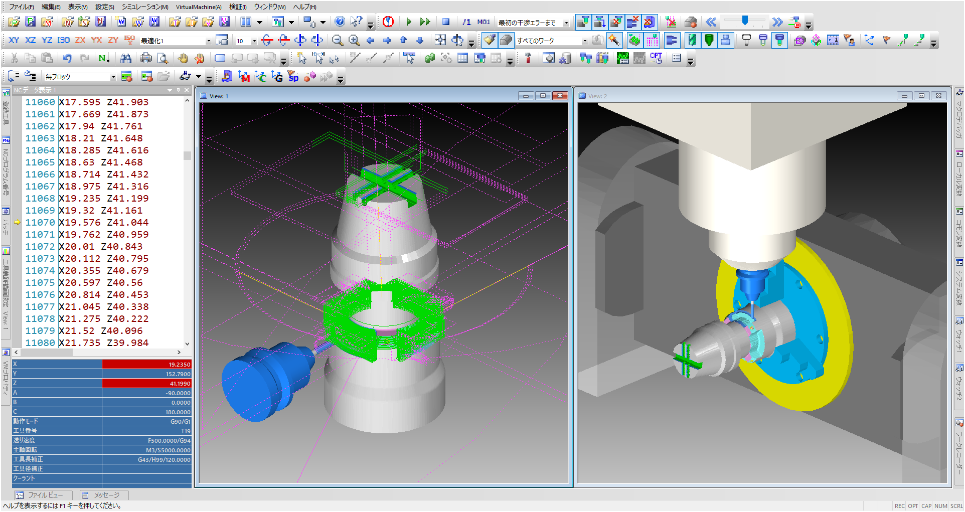965x512 pixels.
Task: Click the NC list horizontal scrollbar
Action: pos(99,352)
